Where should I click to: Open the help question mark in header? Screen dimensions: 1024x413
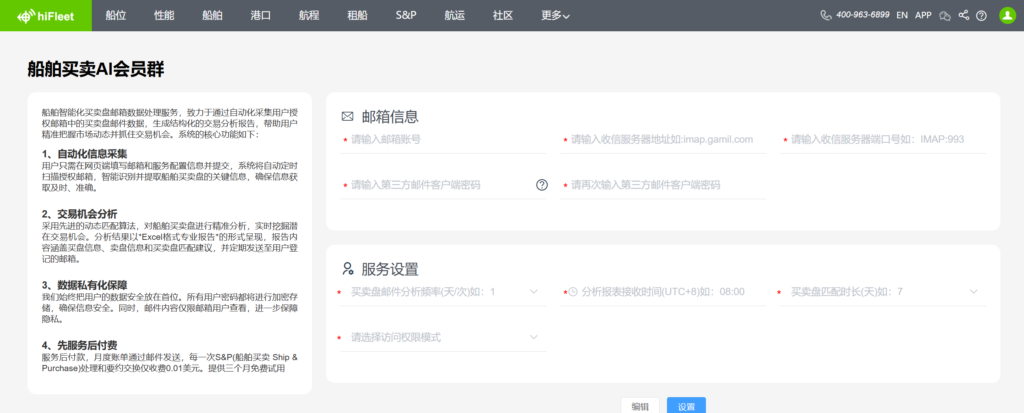click(981, 15)
